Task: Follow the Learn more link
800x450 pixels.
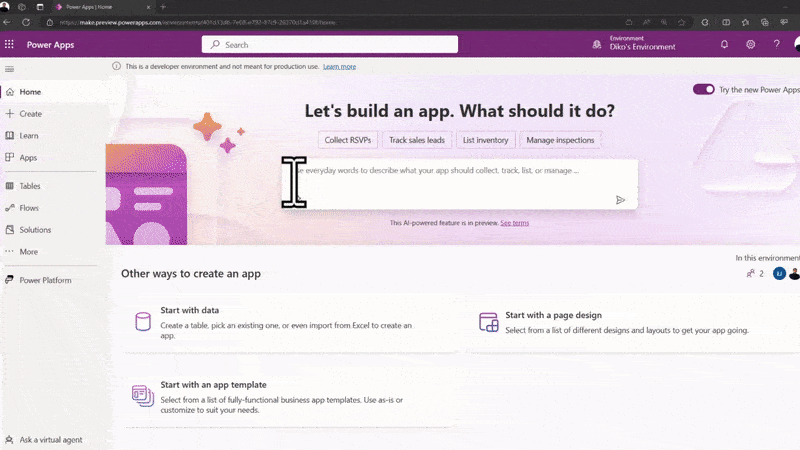Action: 339,66
